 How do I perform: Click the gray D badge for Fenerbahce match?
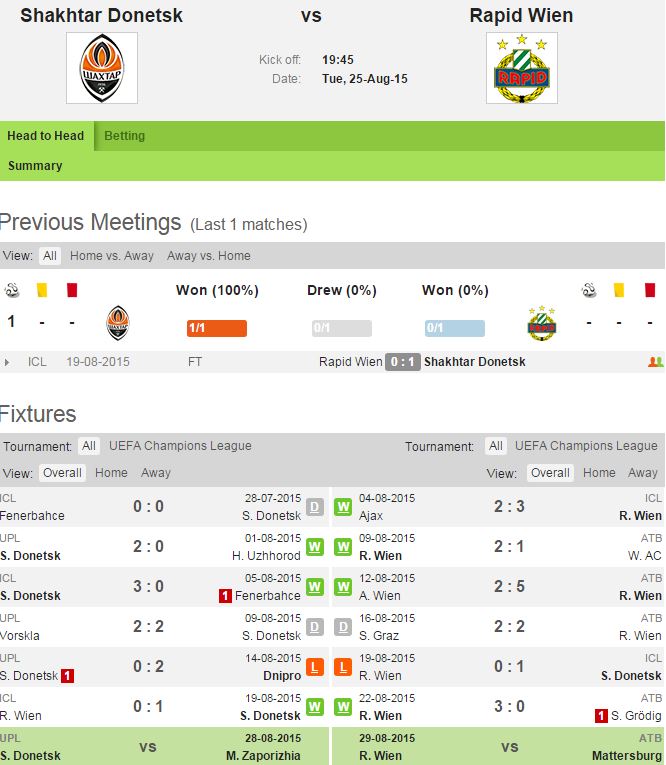coord(314,506)
